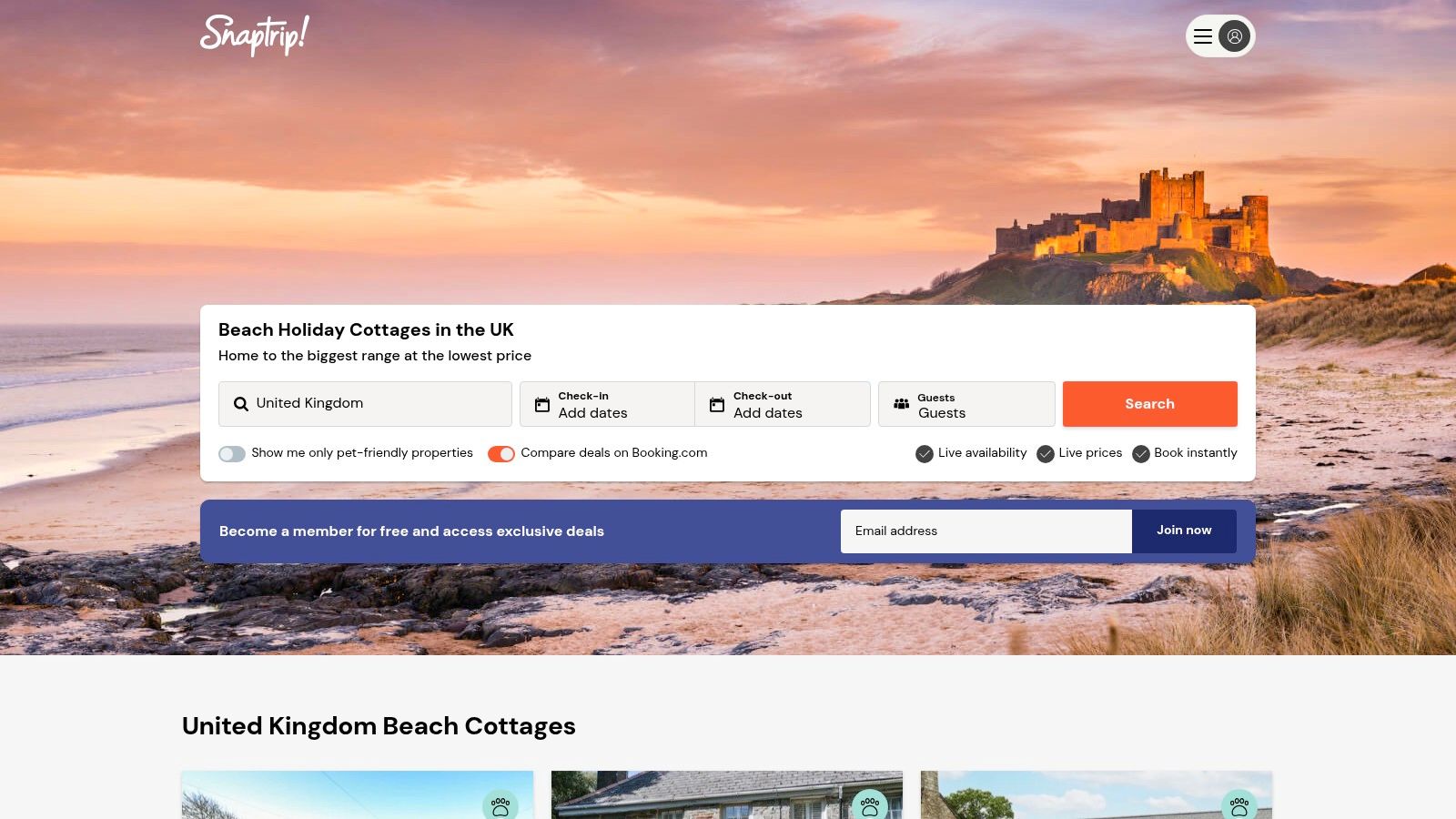The height and width of the screenshot is (819, 1456).
Task: Click the orange Search button
Action: (x=1150, y=404)
